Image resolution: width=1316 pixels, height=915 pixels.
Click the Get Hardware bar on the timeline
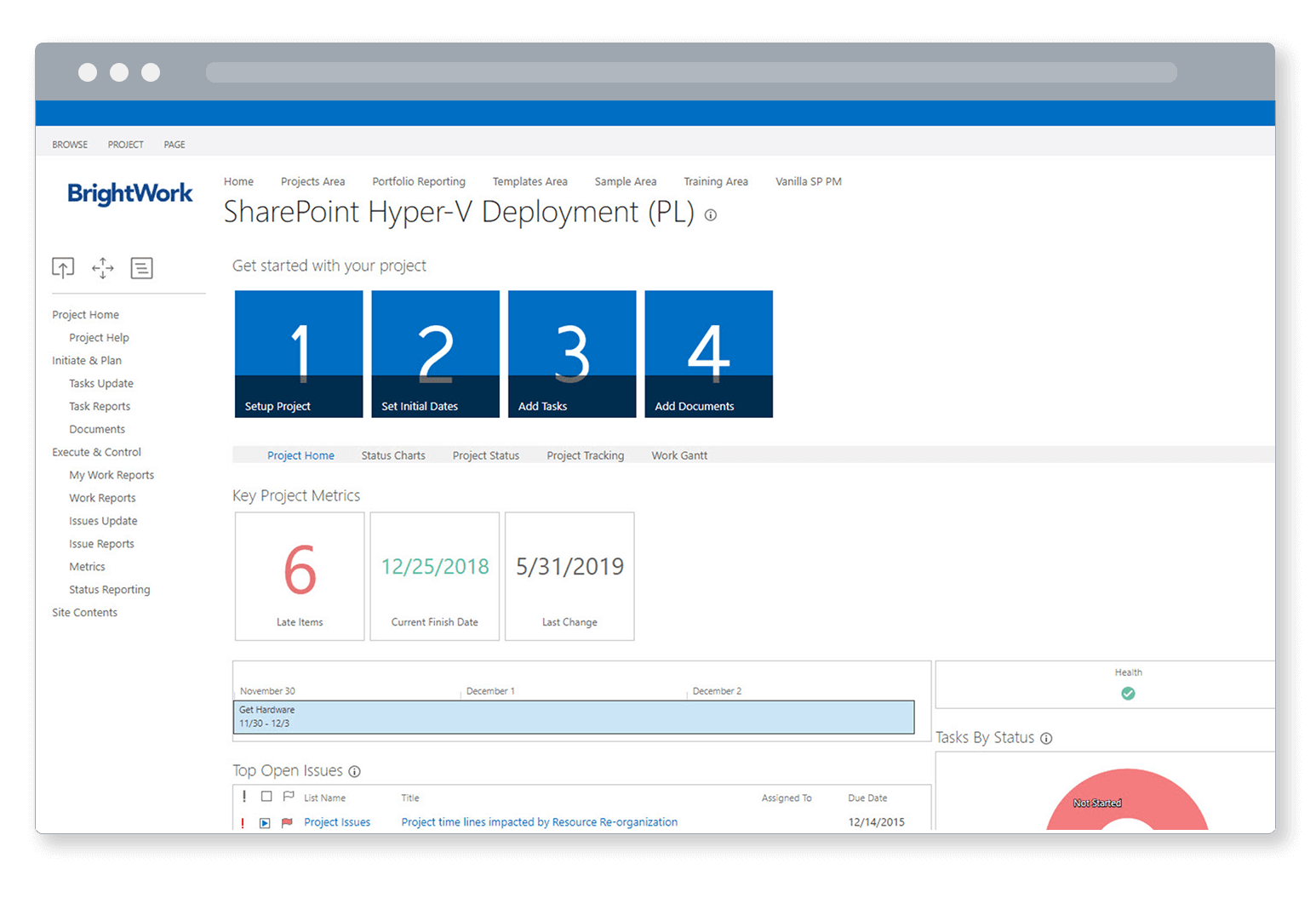point(574,717)
